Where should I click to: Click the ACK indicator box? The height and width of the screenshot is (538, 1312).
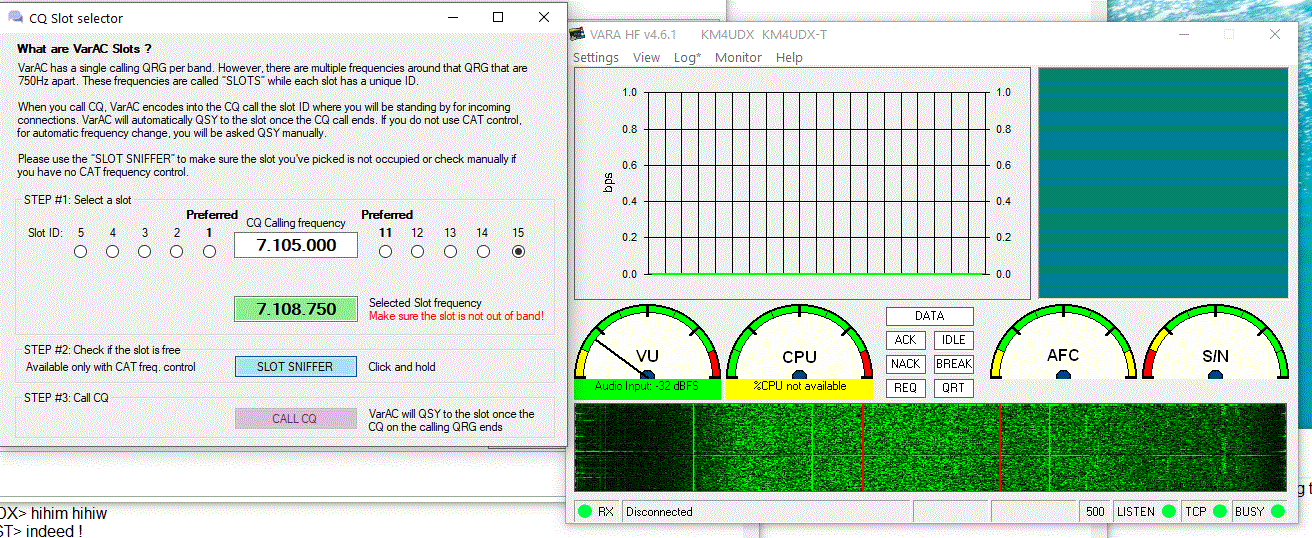pos(905,340)
